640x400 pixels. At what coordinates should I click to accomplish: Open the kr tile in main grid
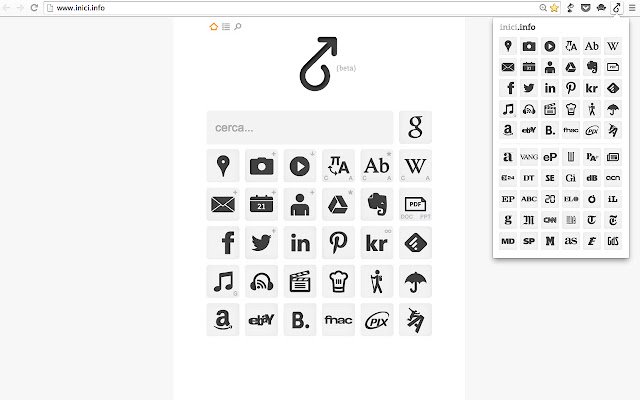[377, 242]
